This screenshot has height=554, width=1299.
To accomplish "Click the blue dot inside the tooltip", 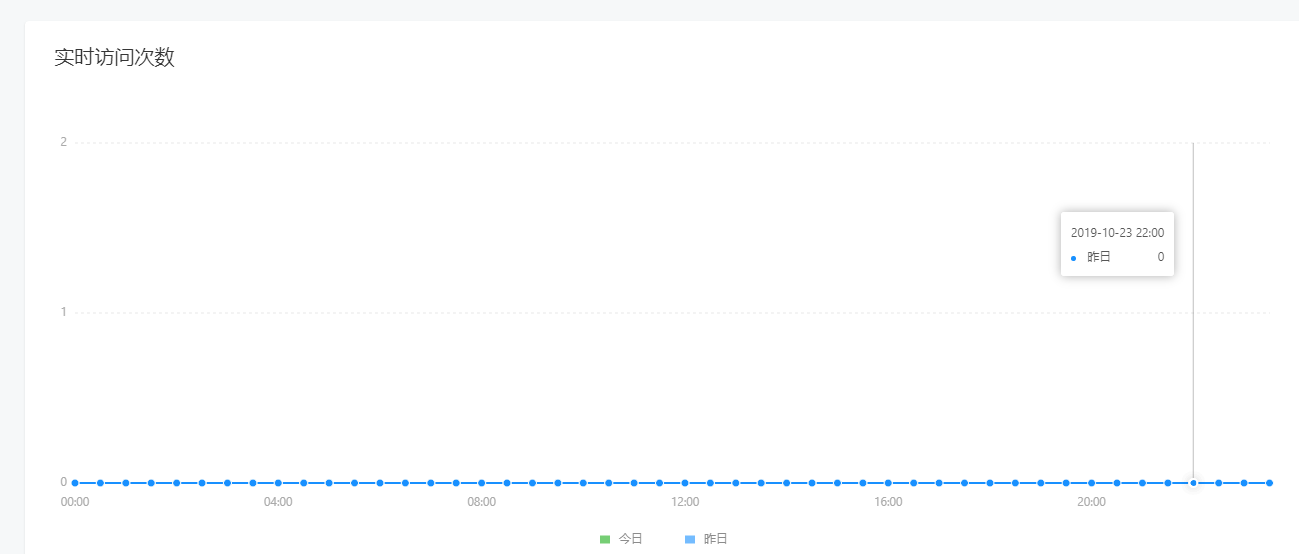I will tap(1074, 258).
